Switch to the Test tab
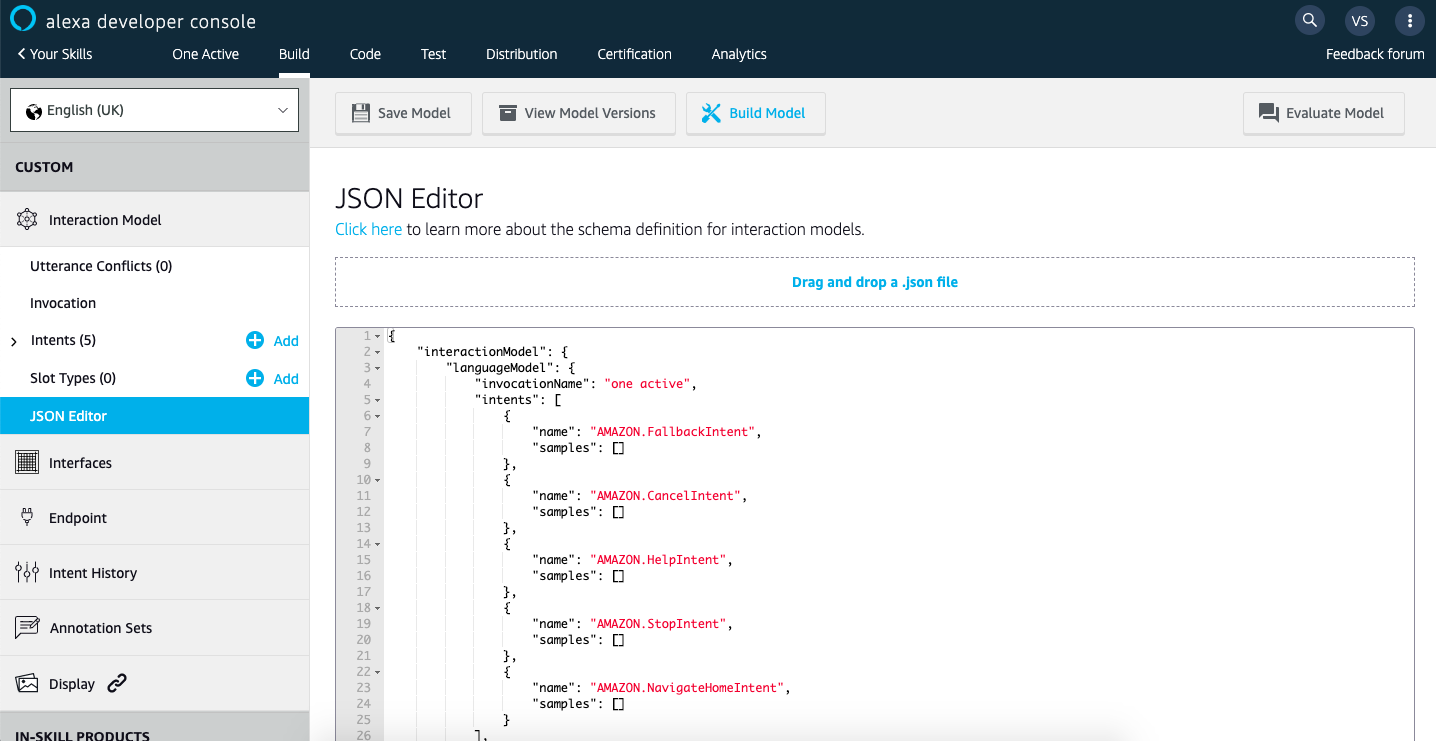The height and width of the screenshot is (741, 1436). (x=433, y=54)
